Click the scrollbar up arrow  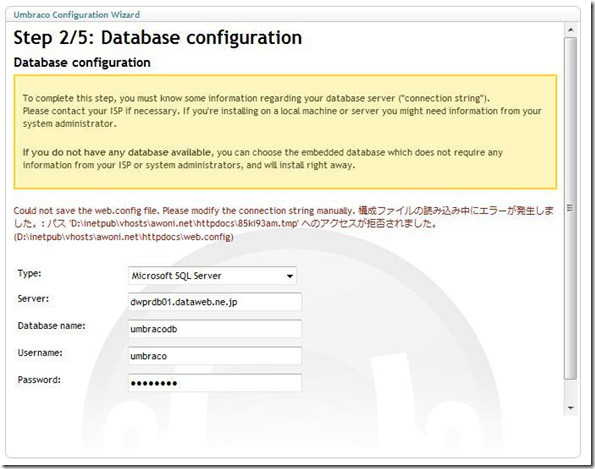570,30
